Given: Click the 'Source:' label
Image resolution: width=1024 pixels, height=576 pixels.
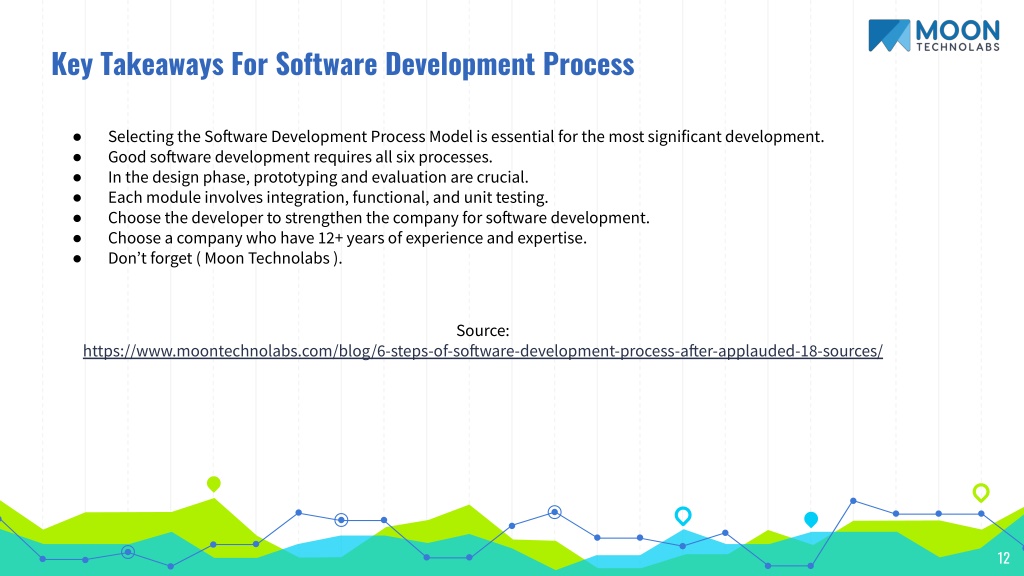Looking at the screenshot, I should click(483, 330).
